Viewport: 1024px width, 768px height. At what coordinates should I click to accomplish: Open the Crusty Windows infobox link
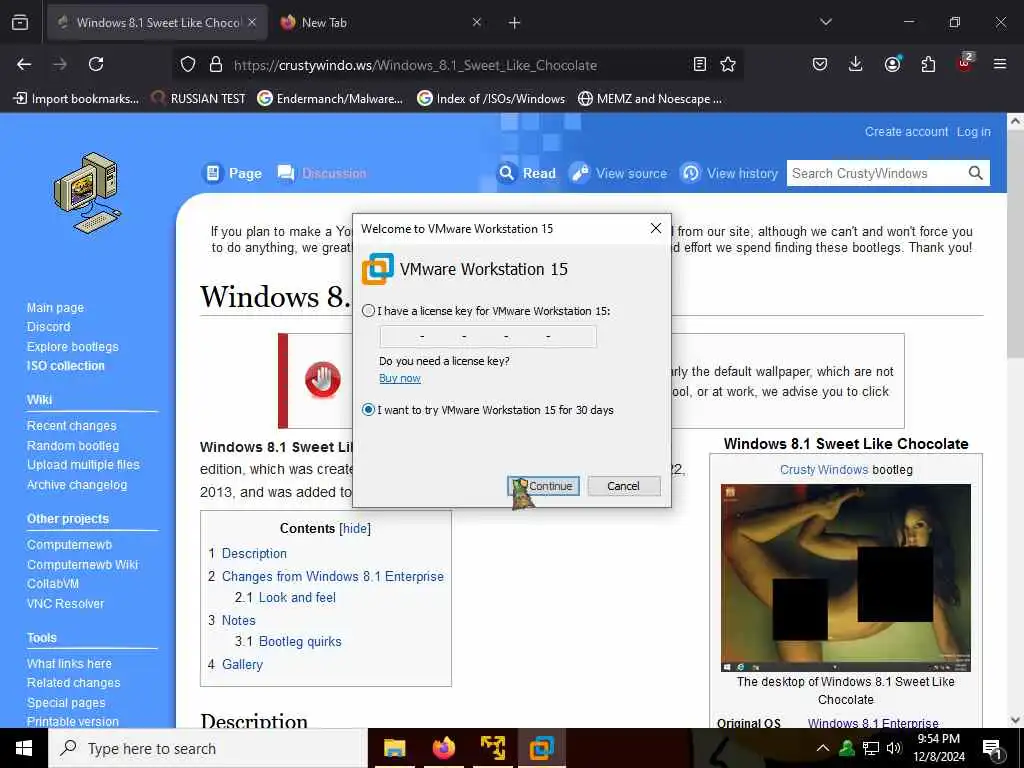pos(824,470)
